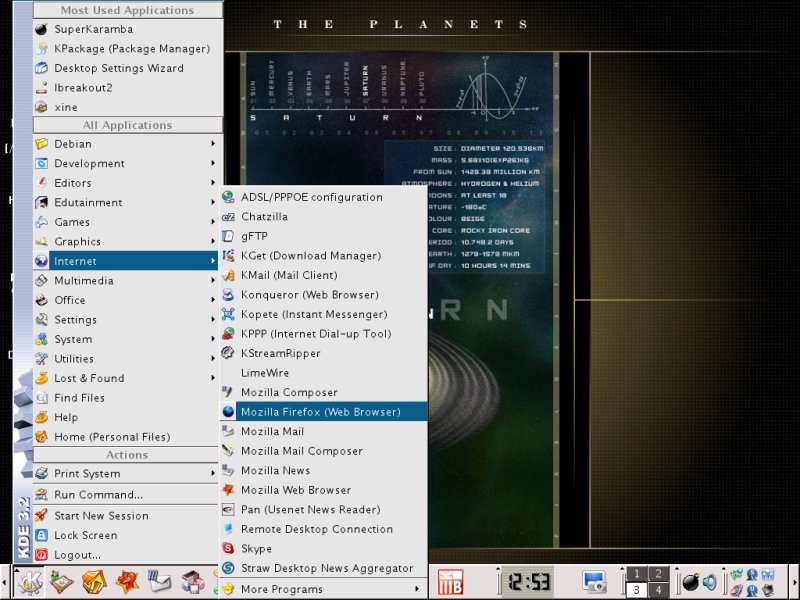Switch to virtual desktop 4
The width and height of the screenshot is (800, 600).
pyautogui.click(x=658, y=590)
